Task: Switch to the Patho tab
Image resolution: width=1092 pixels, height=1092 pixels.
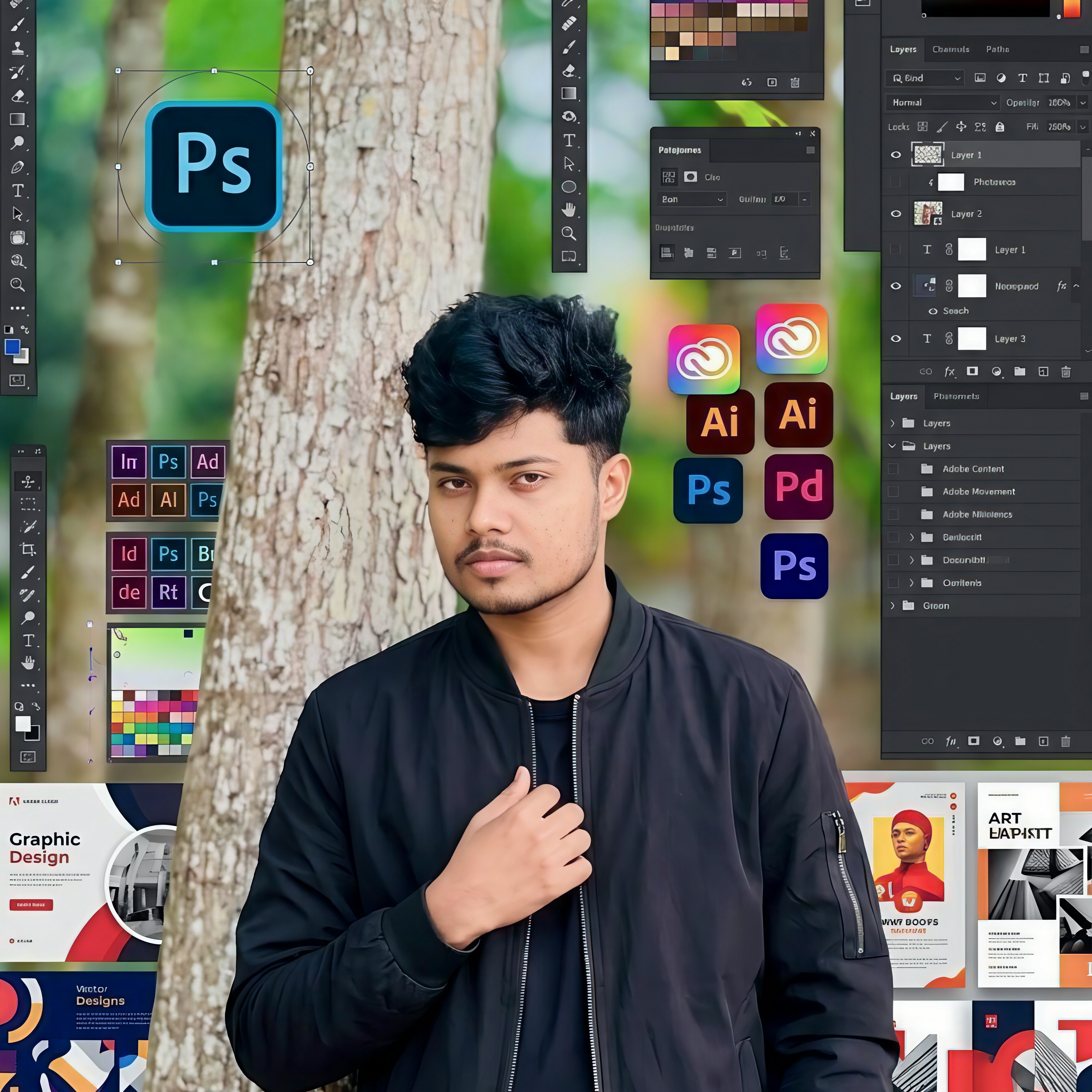Action: tap(998, 49)
